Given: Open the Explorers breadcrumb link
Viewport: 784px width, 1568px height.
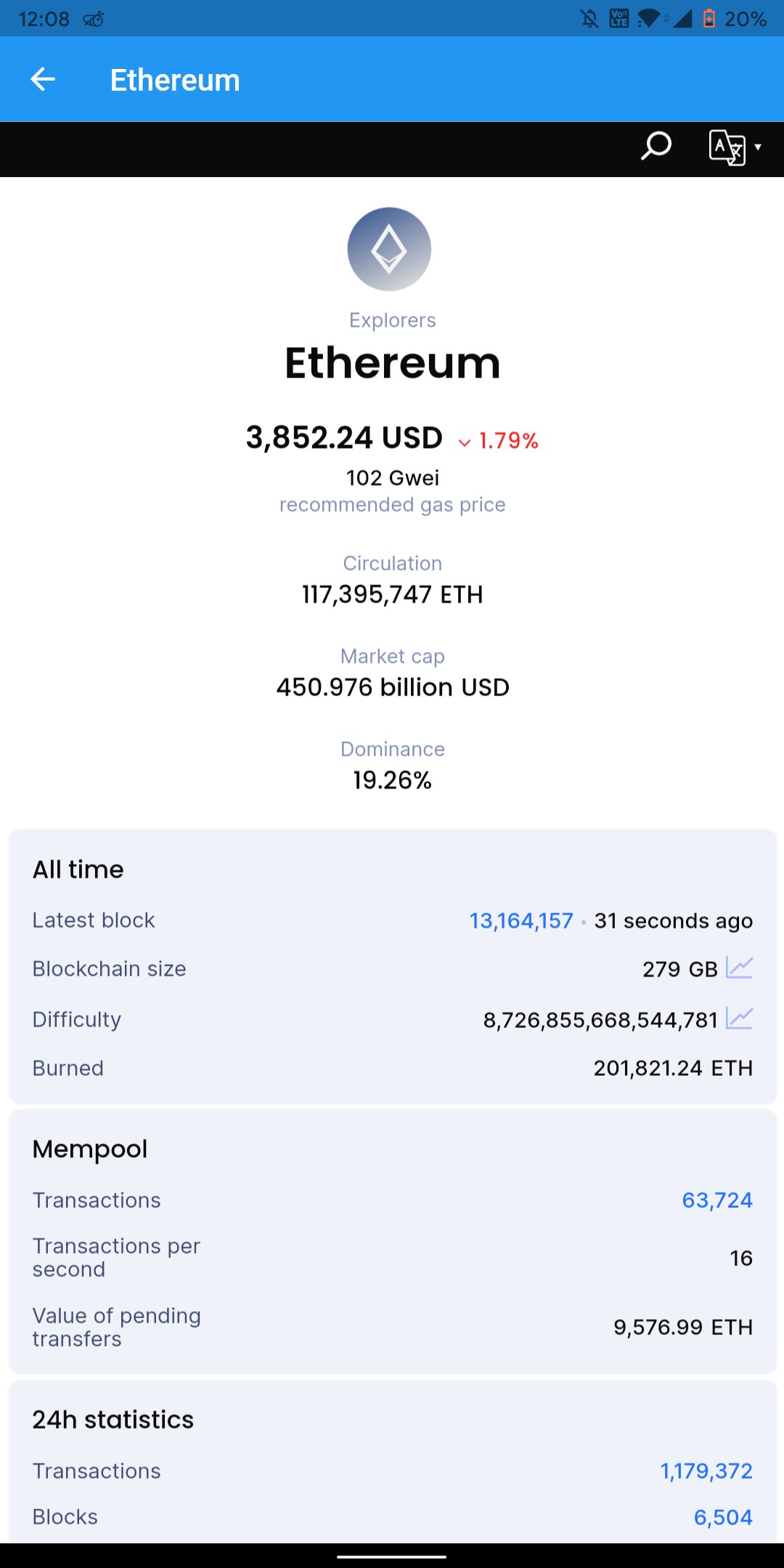Looking at the screenshot, I should 392,320.
